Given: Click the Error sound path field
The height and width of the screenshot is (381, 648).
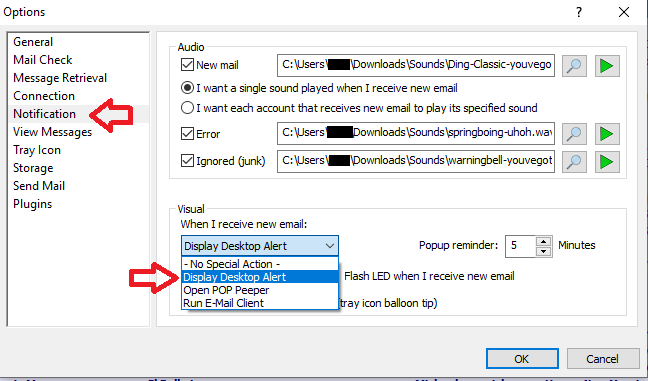Looking at the screenshot, I should tap(416, 133).
